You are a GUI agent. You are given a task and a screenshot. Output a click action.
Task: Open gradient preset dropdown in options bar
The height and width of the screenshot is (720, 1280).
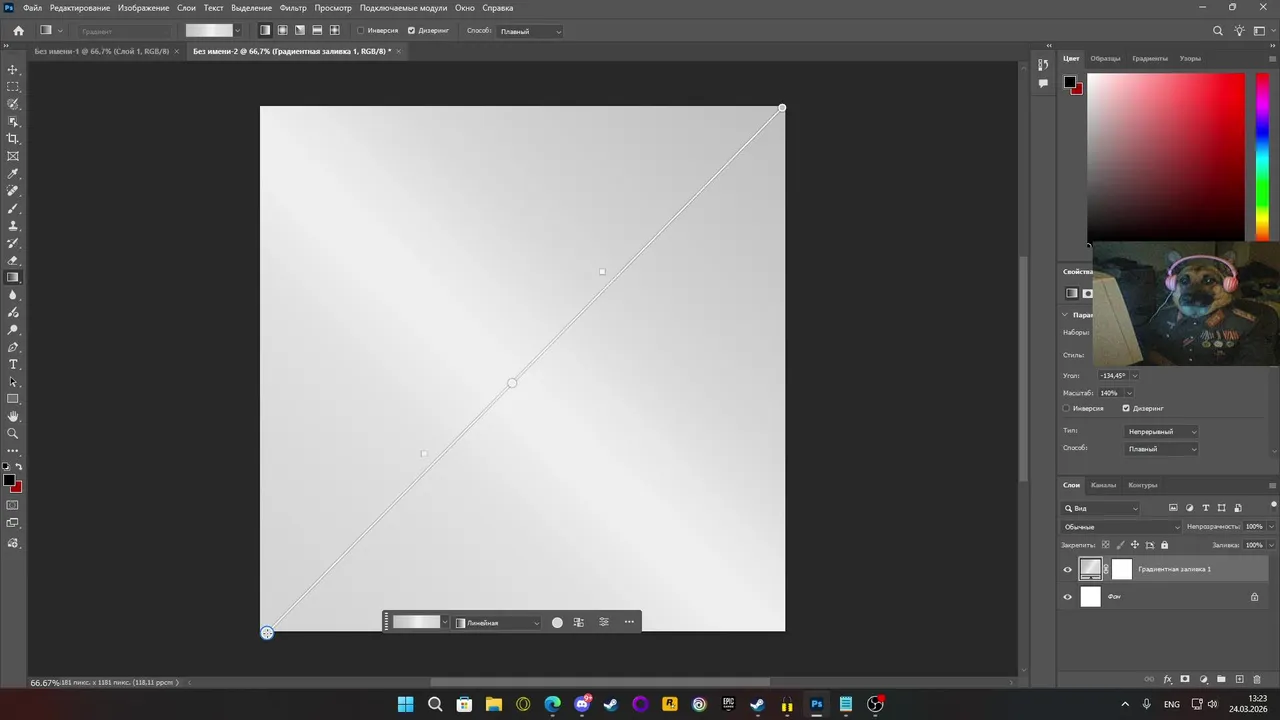click(237, 31)
